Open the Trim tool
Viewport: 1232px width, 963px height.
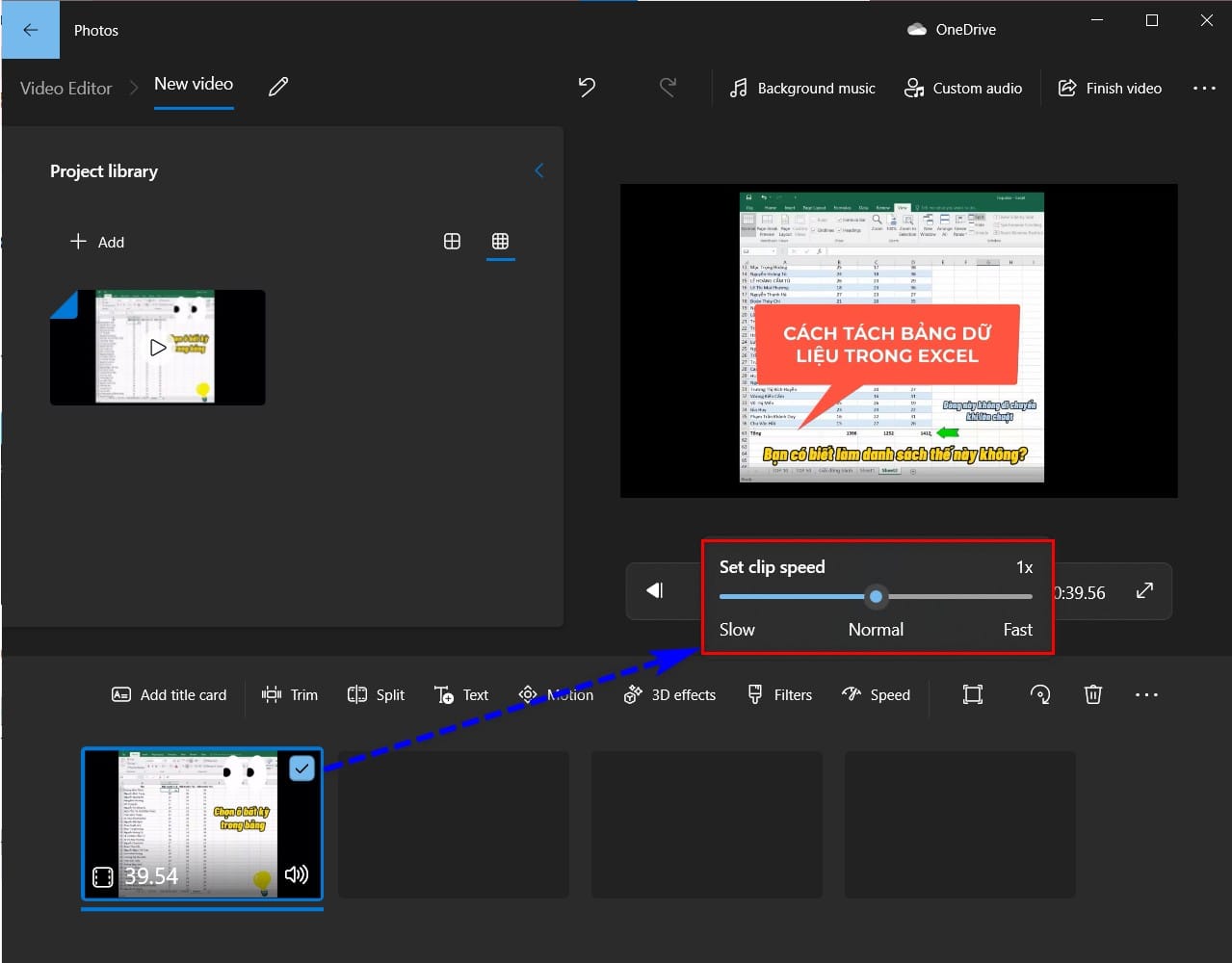click(x=290, y=694)
